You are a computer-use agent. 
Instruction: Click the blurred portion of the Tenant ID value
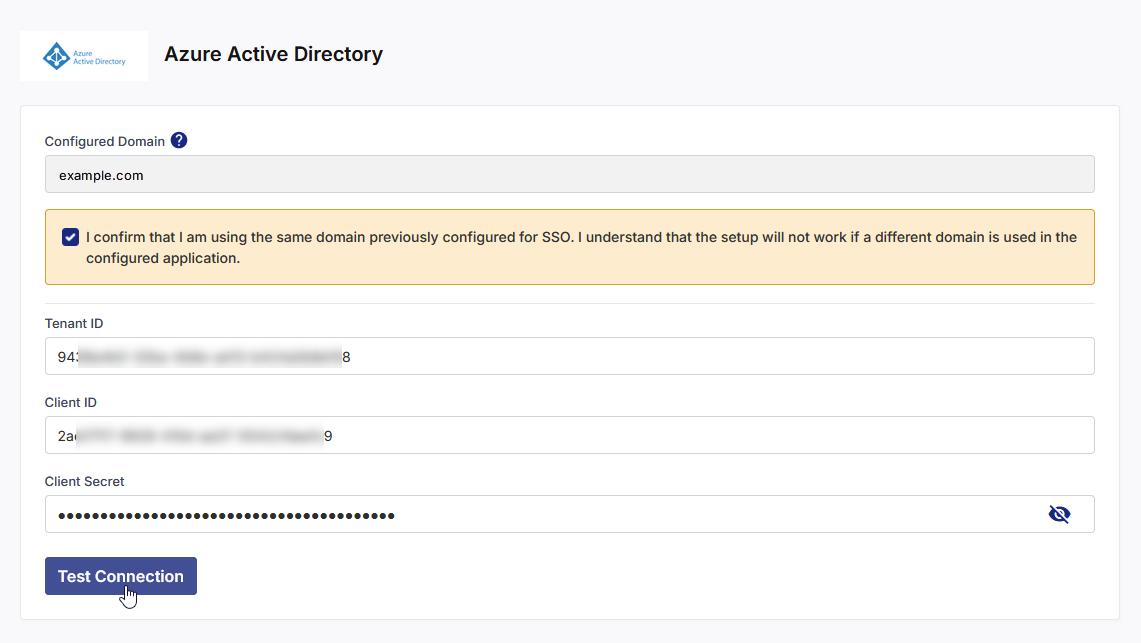coord(210,356)
